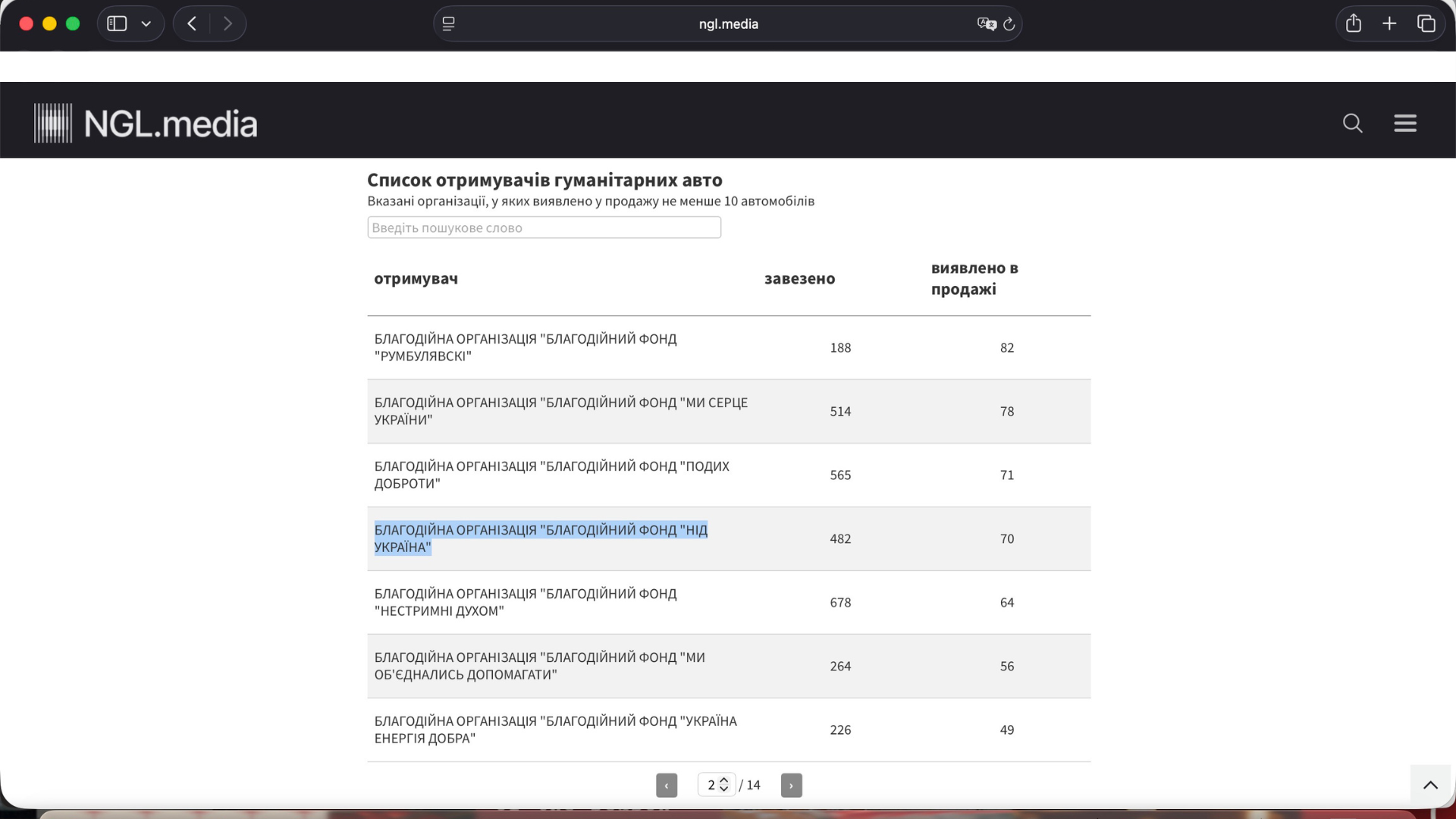This screenshot has width=1456, height=819.
Task: Click the завезено column header
Action: coord(799,278)
